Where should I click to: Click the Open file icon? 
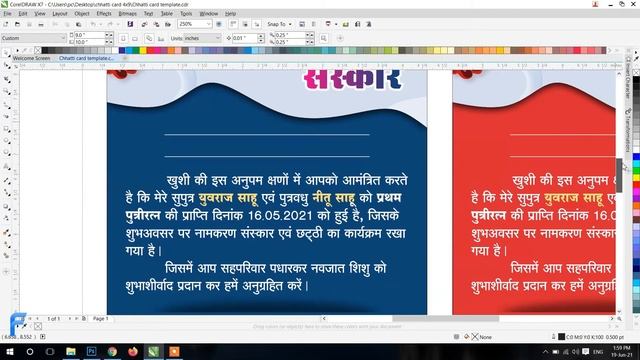point(17,24)
